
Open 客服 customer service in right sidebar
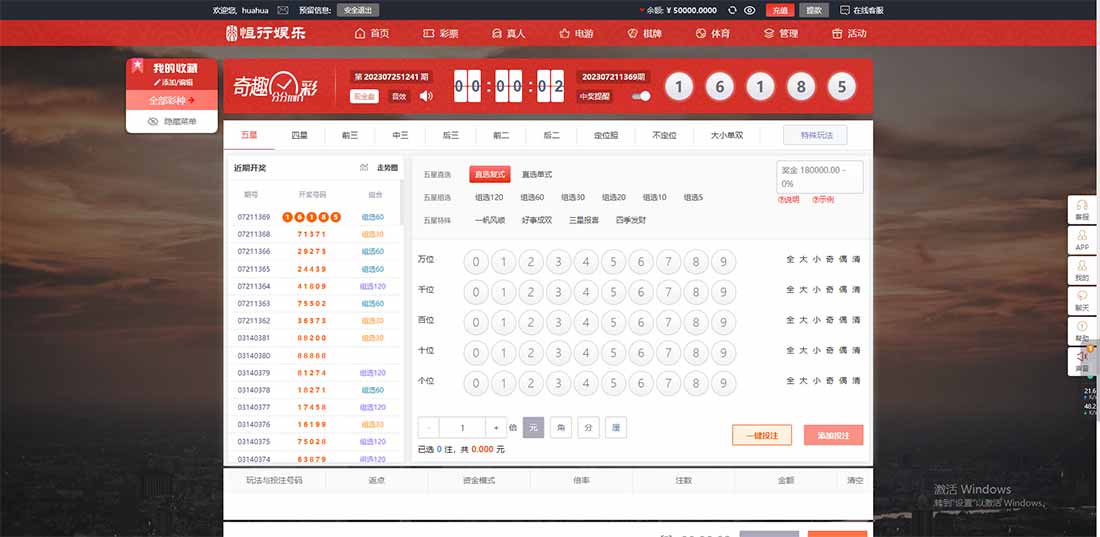click(x=1081, y=208)
